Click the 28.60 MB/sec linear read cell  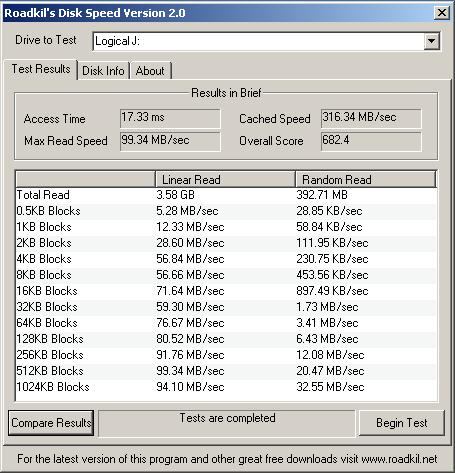tap(190, 243)
